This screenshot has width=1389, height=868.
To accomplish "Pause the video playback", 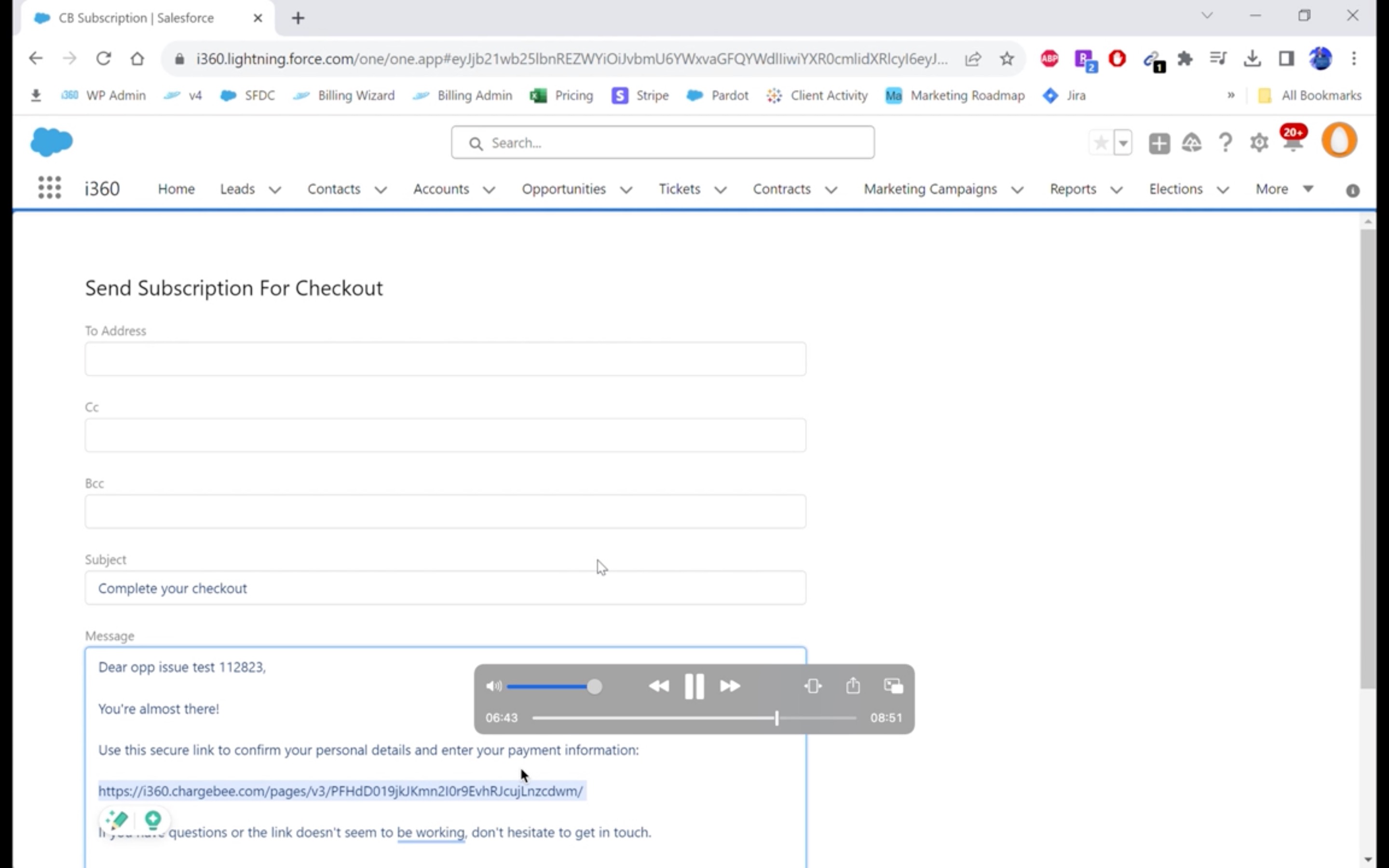I will [694, 686].
